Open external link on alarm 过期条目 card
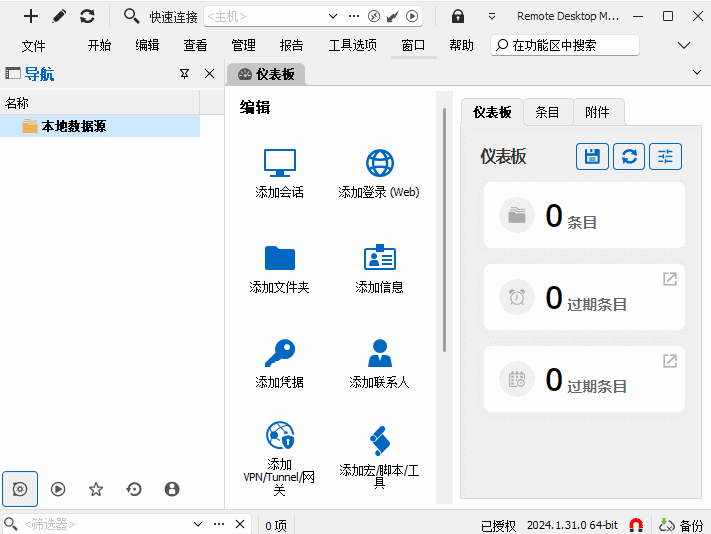 [x=670, y=279]
